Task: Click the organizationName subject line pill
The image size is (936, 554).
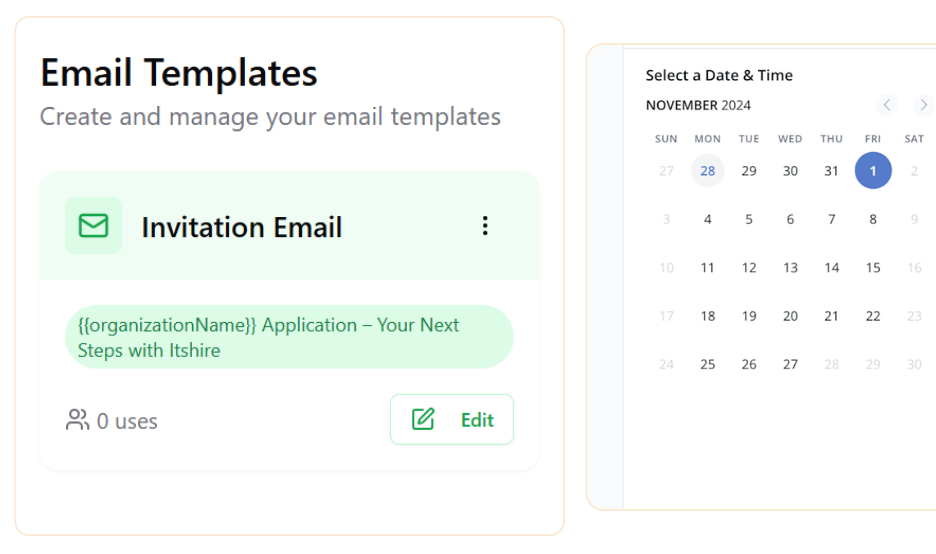Action: tap(288, 337)
